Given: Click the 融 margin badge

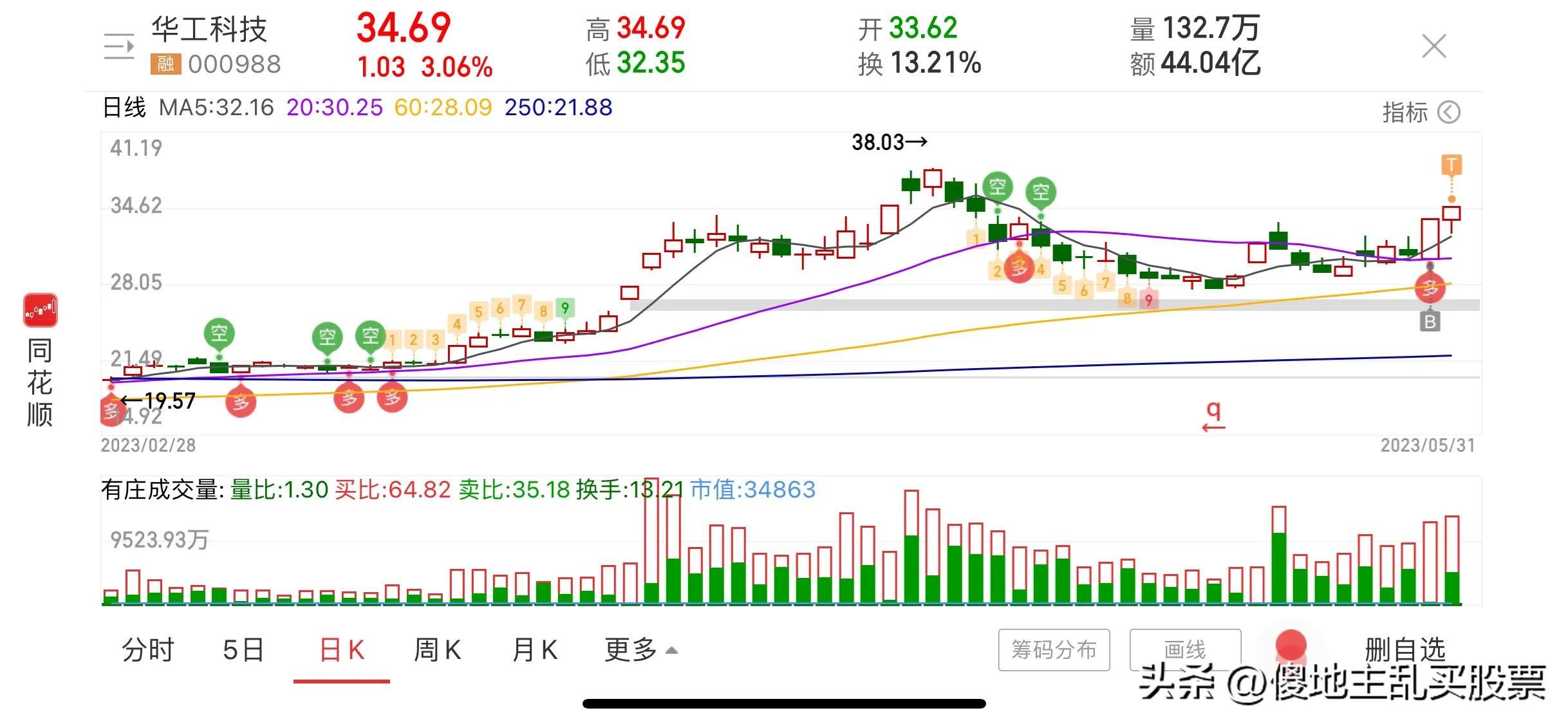Looking at the screenshot, I should click(165, 64).
